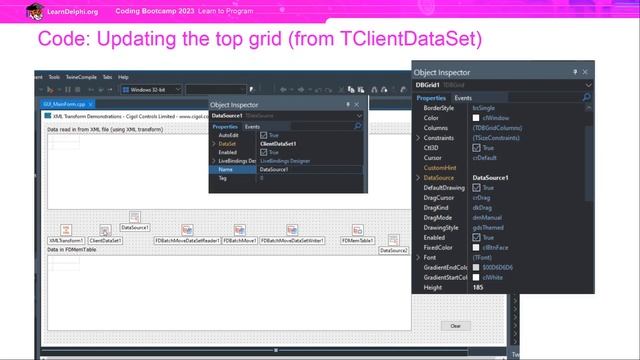Open the TwineCompile menu

tap(81, 77)
